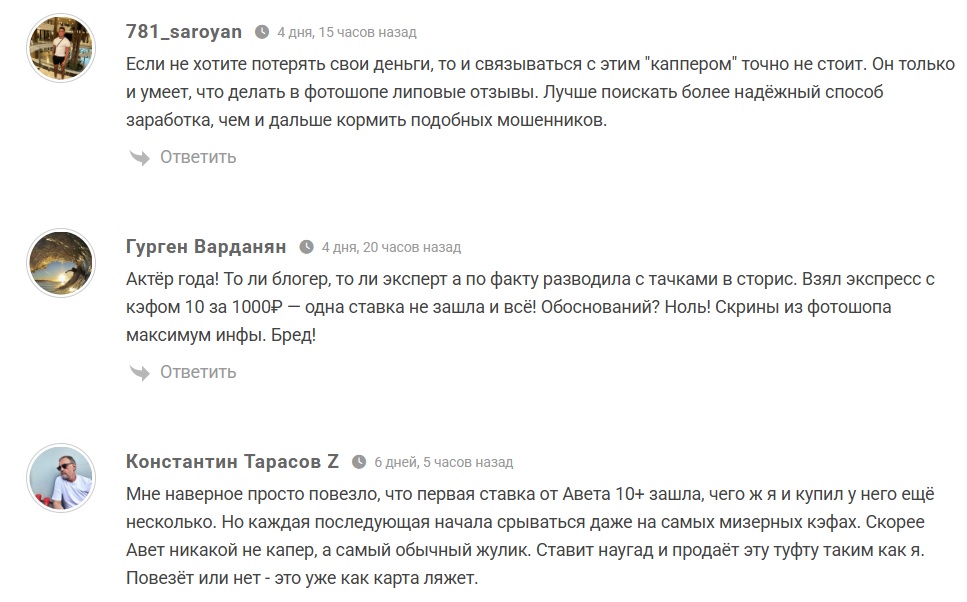Open 781_saroyan's profile avatar
This screenshot has width=967, height=602.
(62, 48)
